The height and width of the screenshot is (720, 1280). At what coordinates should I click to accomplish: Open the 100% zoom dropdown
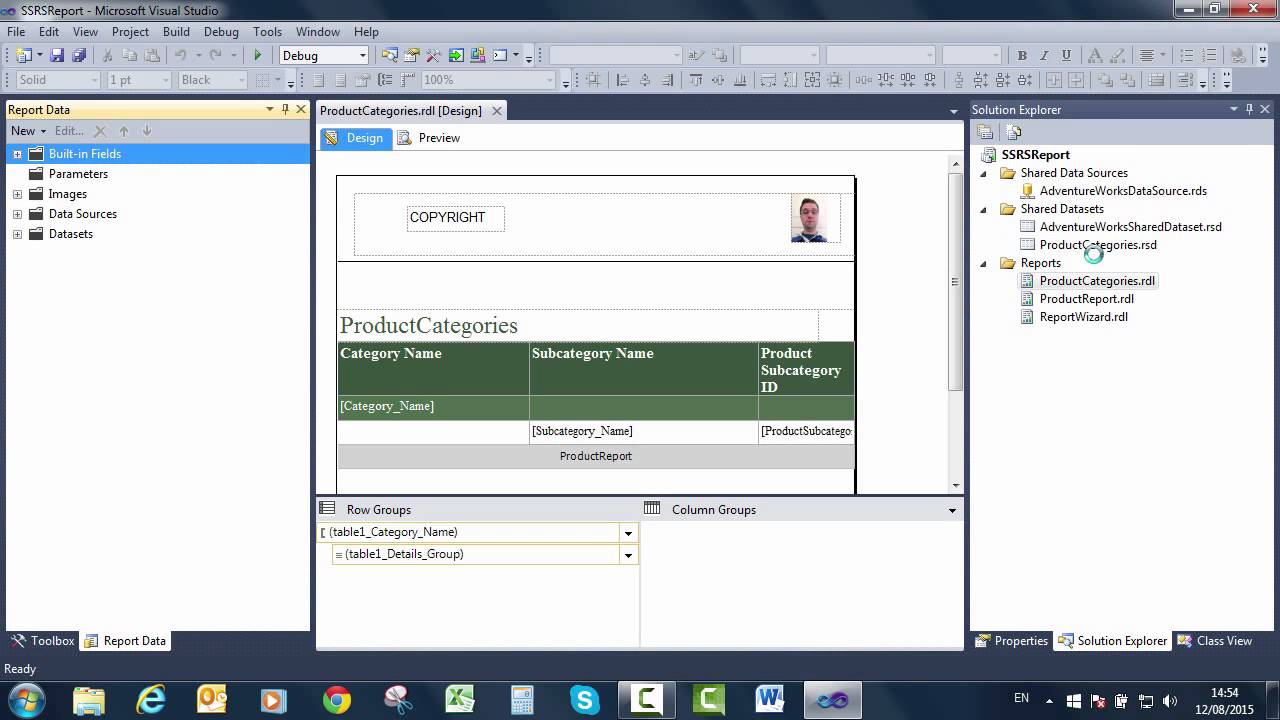pos(550,80)
